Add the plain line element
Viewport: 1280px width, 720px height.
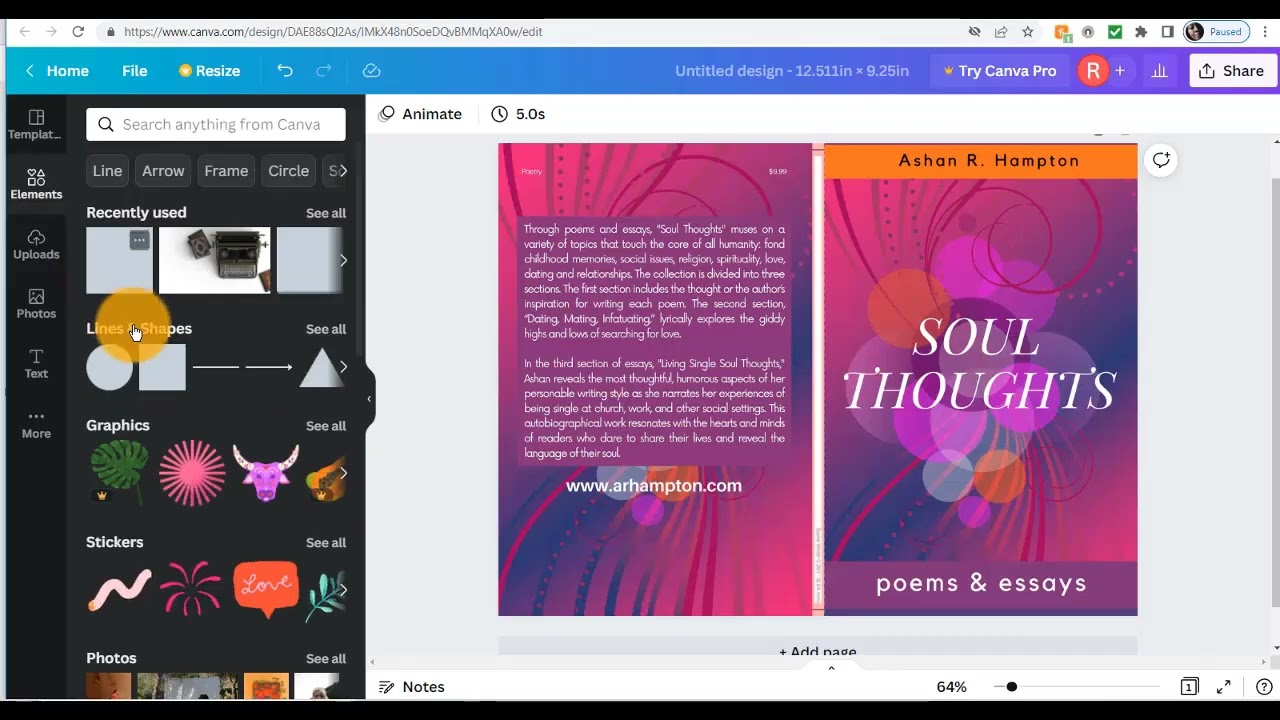(216, 367)
